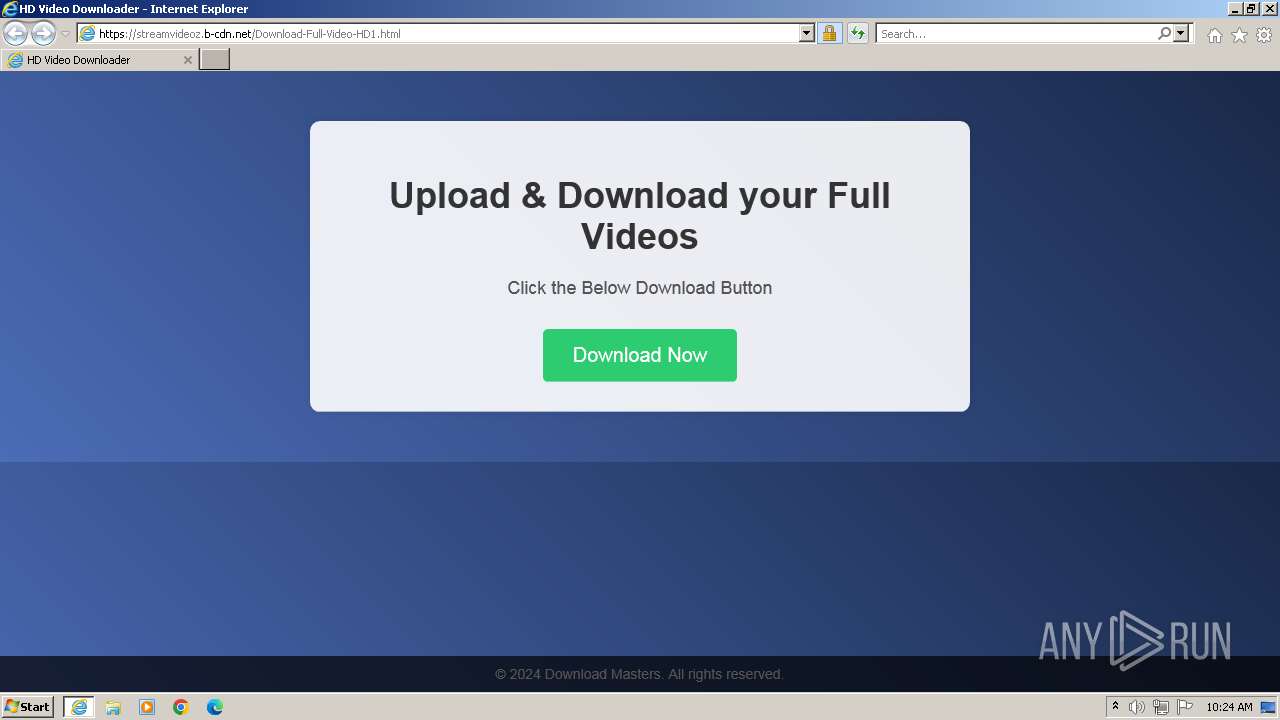Click the magnifier search icon
Viewport: 1280px width, 720px height.
pyautogui.click(x=1164, y=33)
